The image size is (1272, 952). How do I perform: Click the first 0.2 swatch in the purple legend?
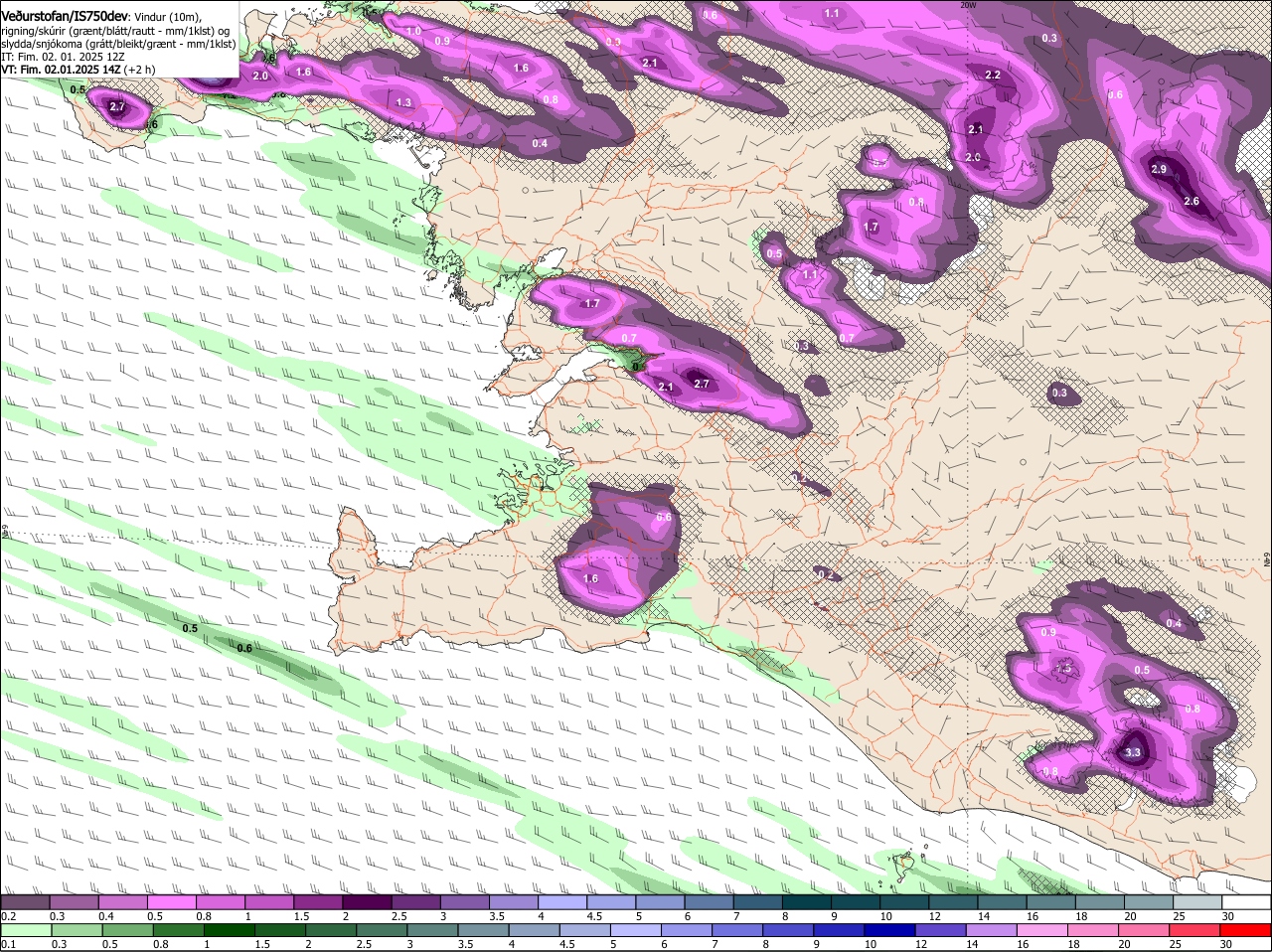tap(25, 902)
